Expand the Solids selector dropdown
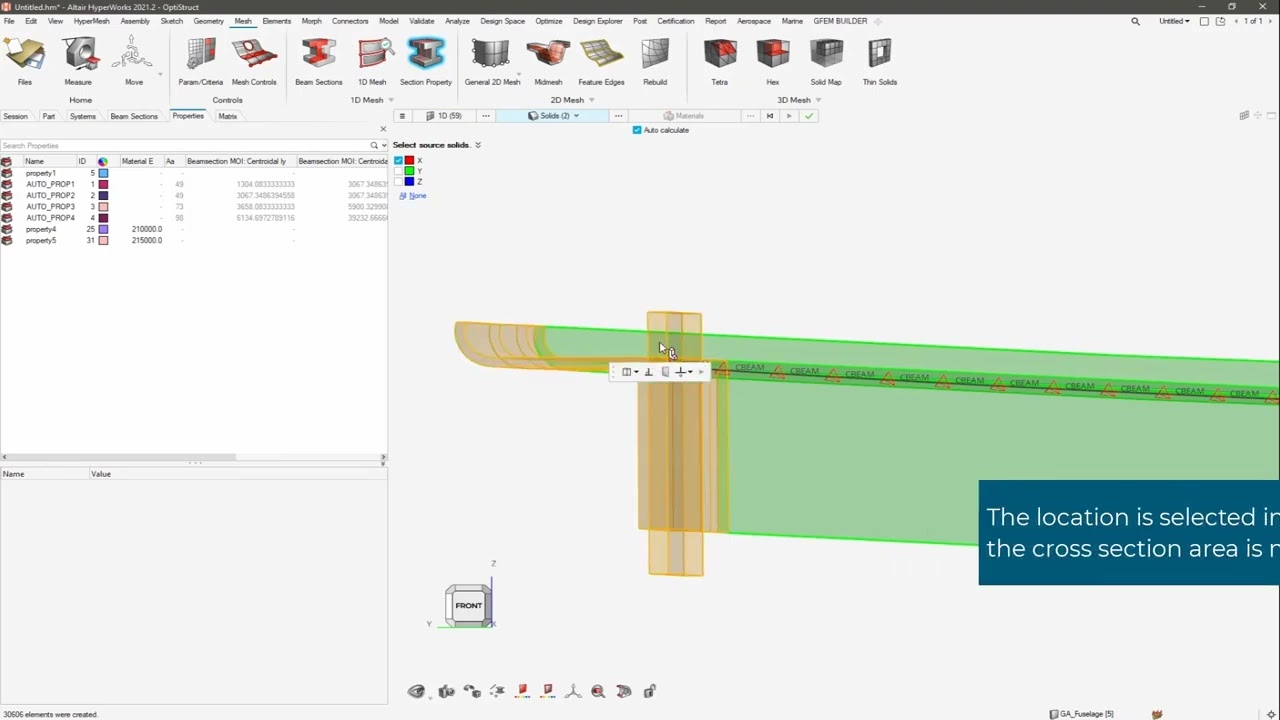The height and width of the screenshot is (720, 1280). tap(576, 116)
